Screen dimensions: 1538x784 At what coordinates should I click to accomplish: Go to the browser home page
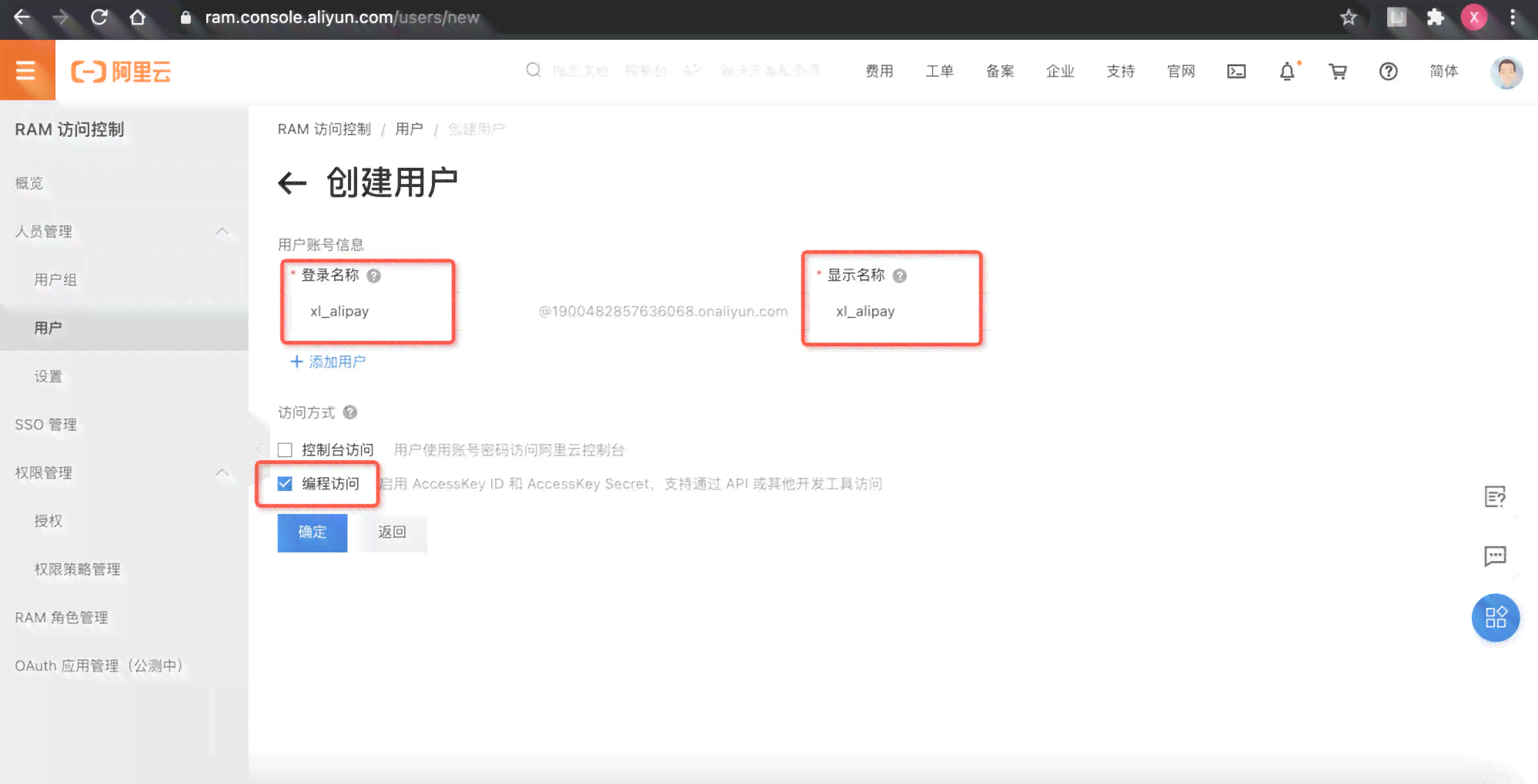138,17
